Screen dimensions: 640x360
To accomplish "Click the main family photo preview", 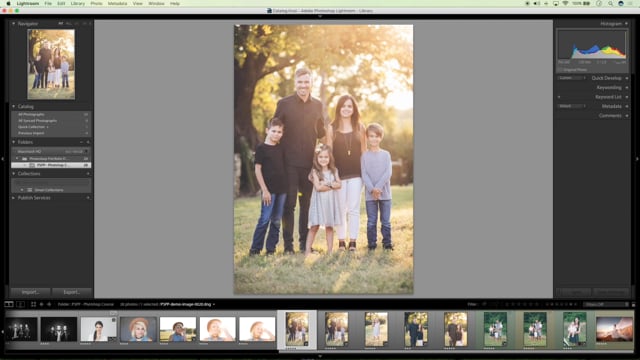I will 323,159.
